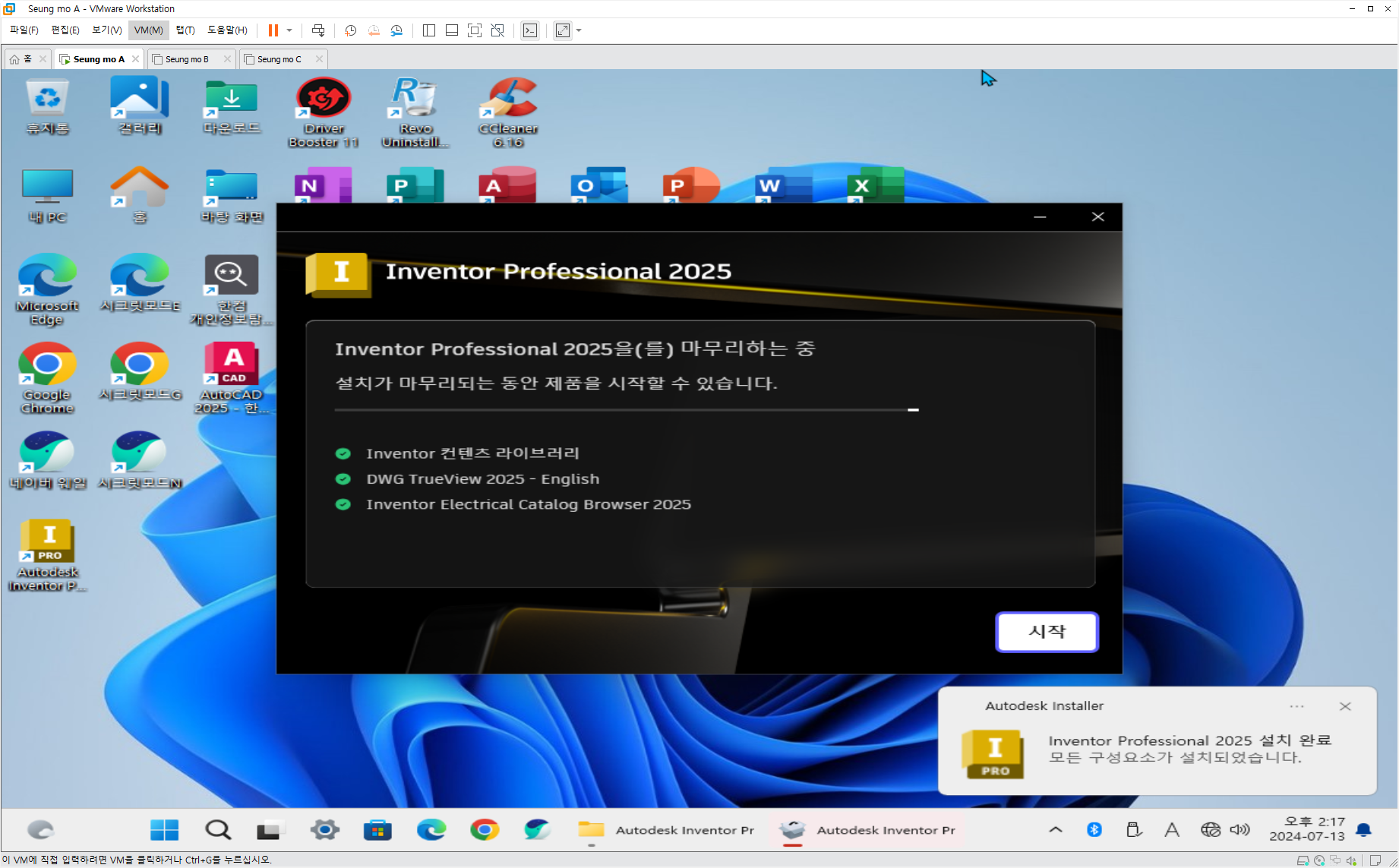Viewport: 1399px width, 868px height.
Task: Select the Word desktop icon
Action: [784, 185]
